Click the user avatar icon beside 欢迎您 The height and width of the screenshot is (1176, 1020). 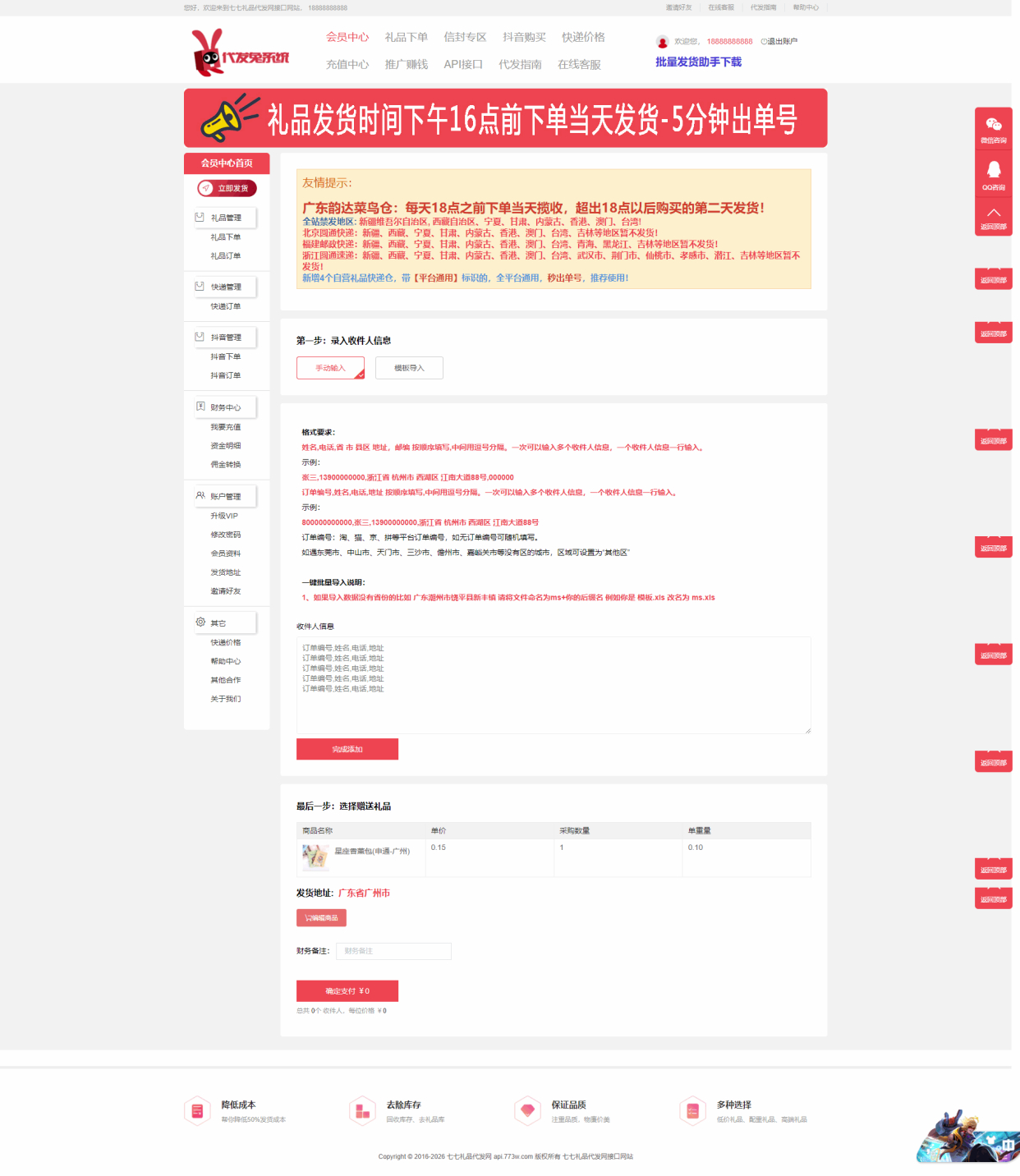pos(663,42)
